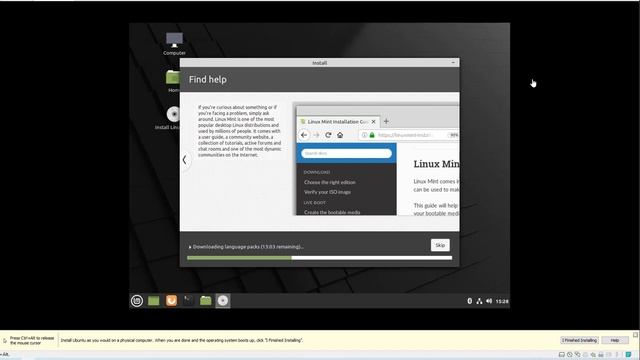Click the Install window title bar

coord(320,62)
